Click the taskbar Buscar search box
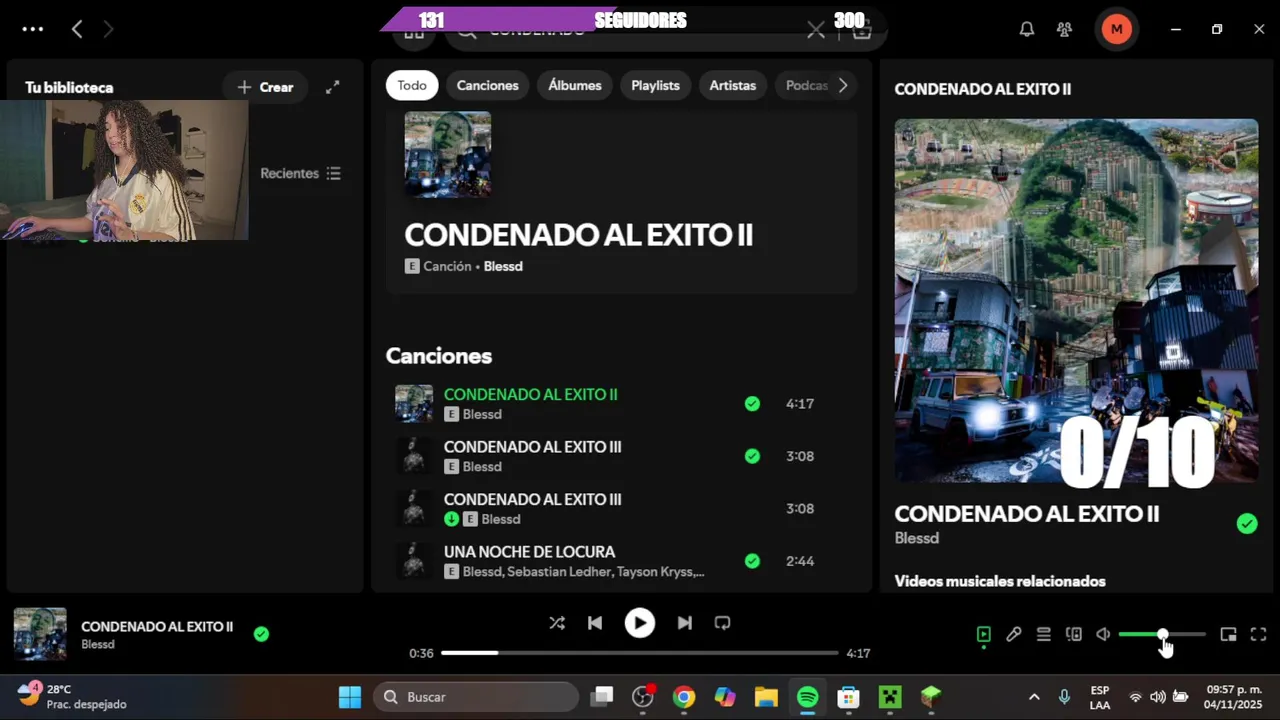Viewport: 1280px width, 720px height. coord(476,697)
